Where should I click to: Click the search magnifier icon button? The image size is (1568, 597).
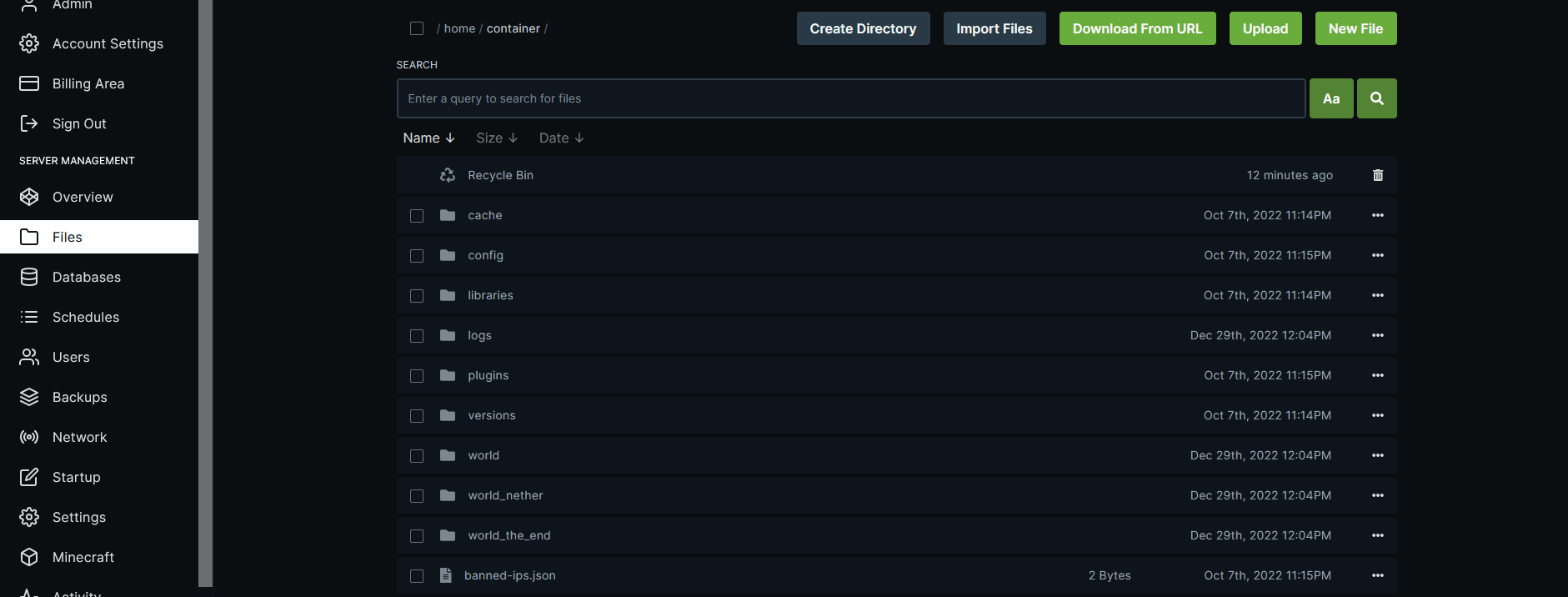(1376, 98)
